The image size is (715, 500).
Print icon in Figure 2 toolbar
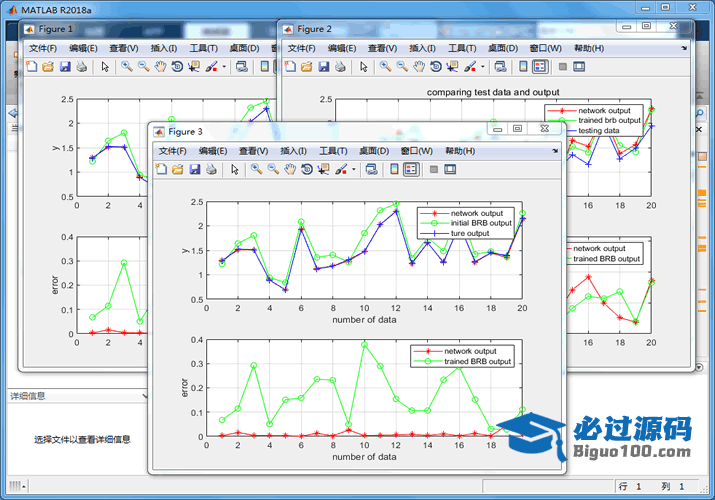[340, 67]
